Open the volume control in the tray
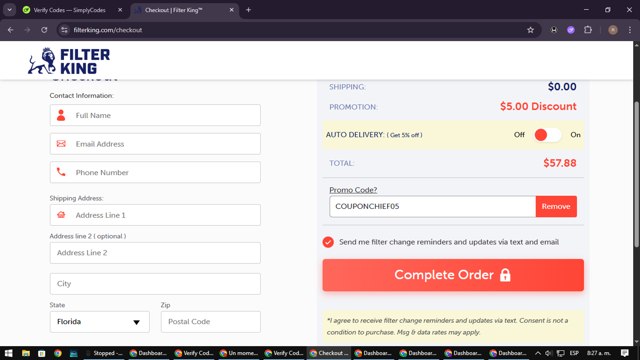The image size is (640, 360). point(548,353)
